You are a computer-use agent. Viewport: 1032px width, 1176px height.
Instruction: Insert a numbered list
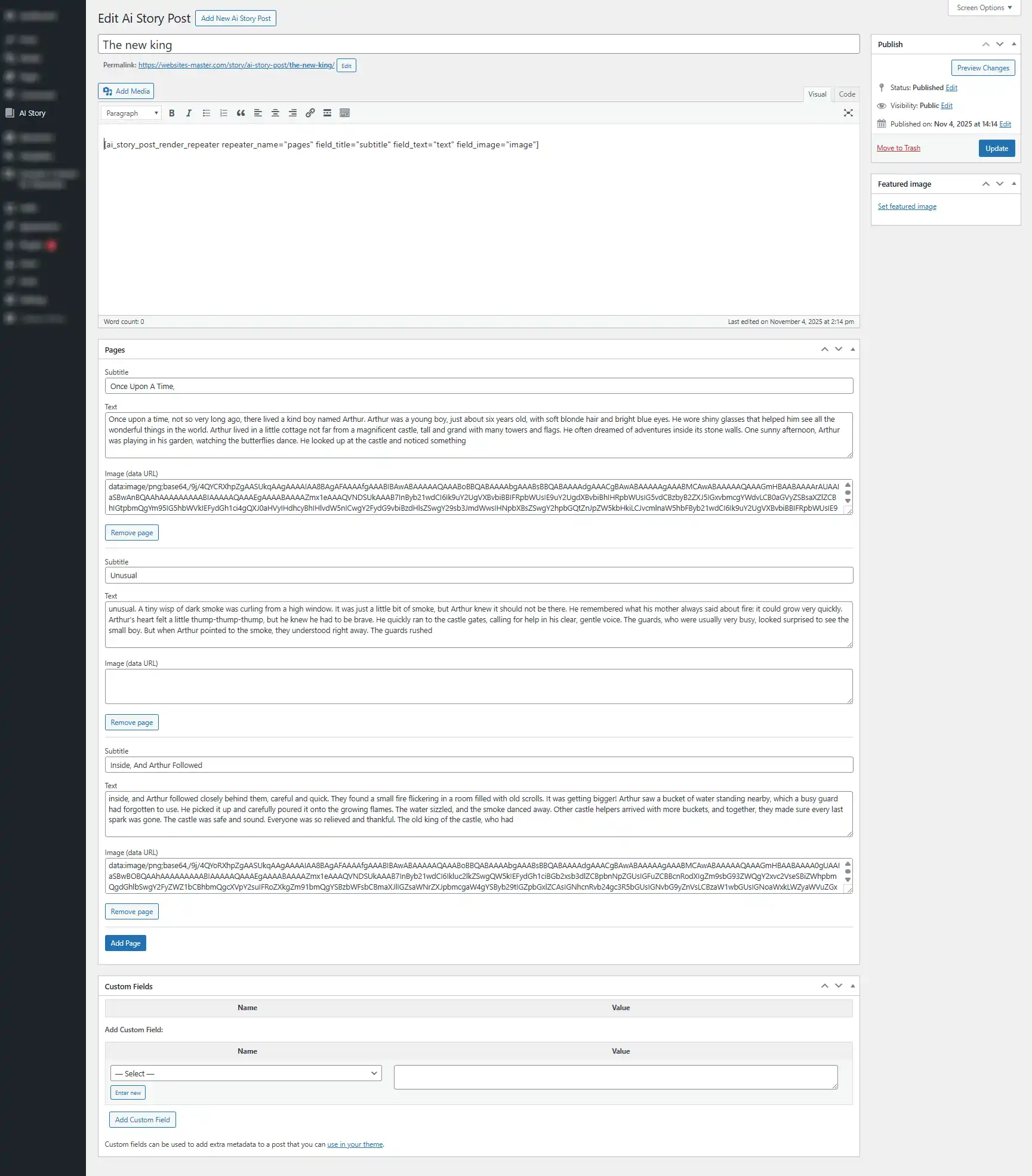pyautogui.click(x=224, y=113)
